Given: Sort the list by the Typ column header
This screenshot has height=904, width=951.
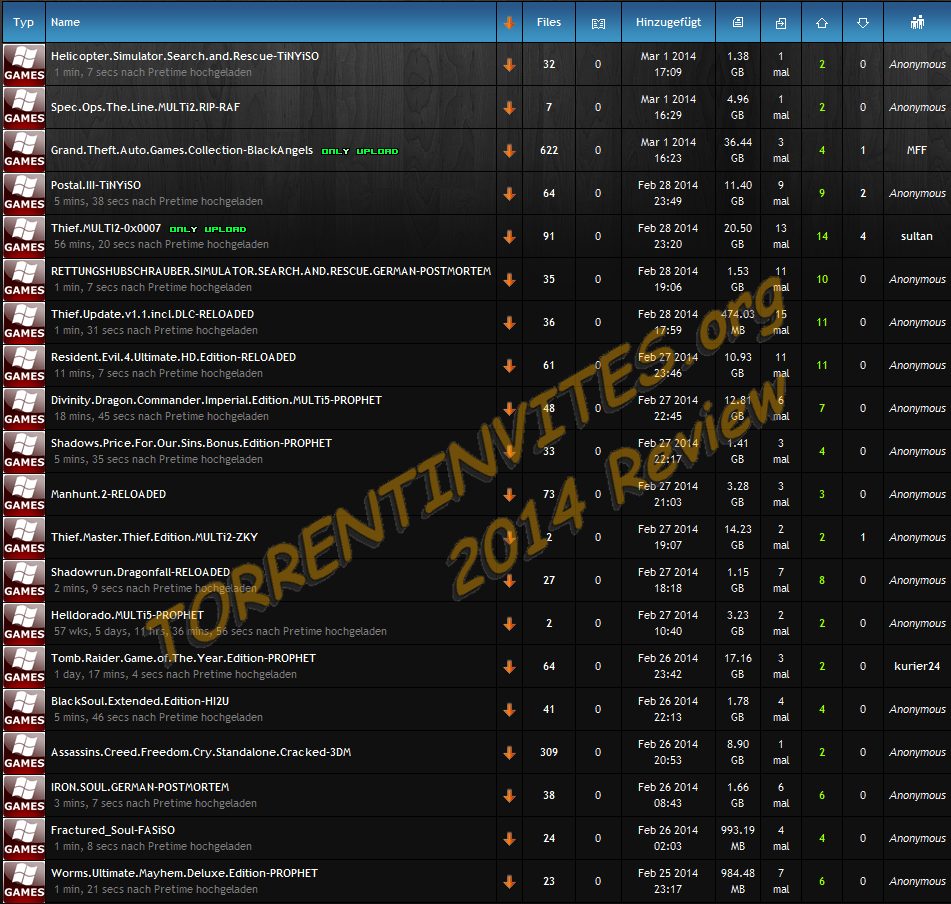Looking at the screenshot, I should 24,22.
